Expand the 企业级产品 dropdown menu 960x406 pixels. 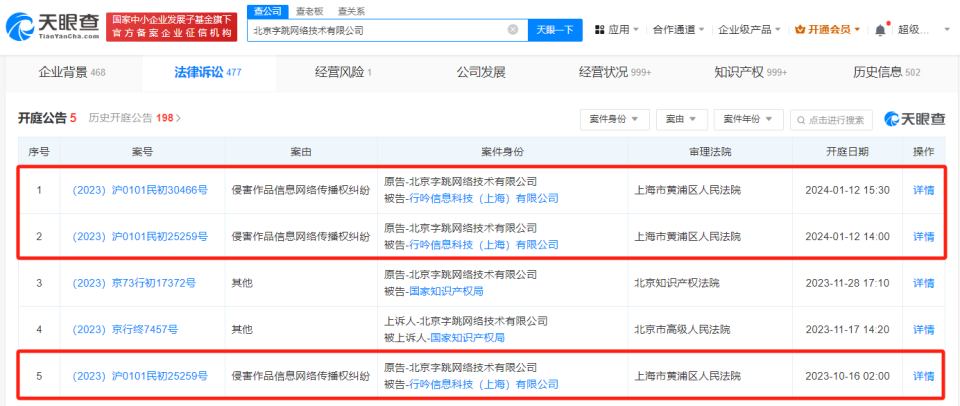749,29
